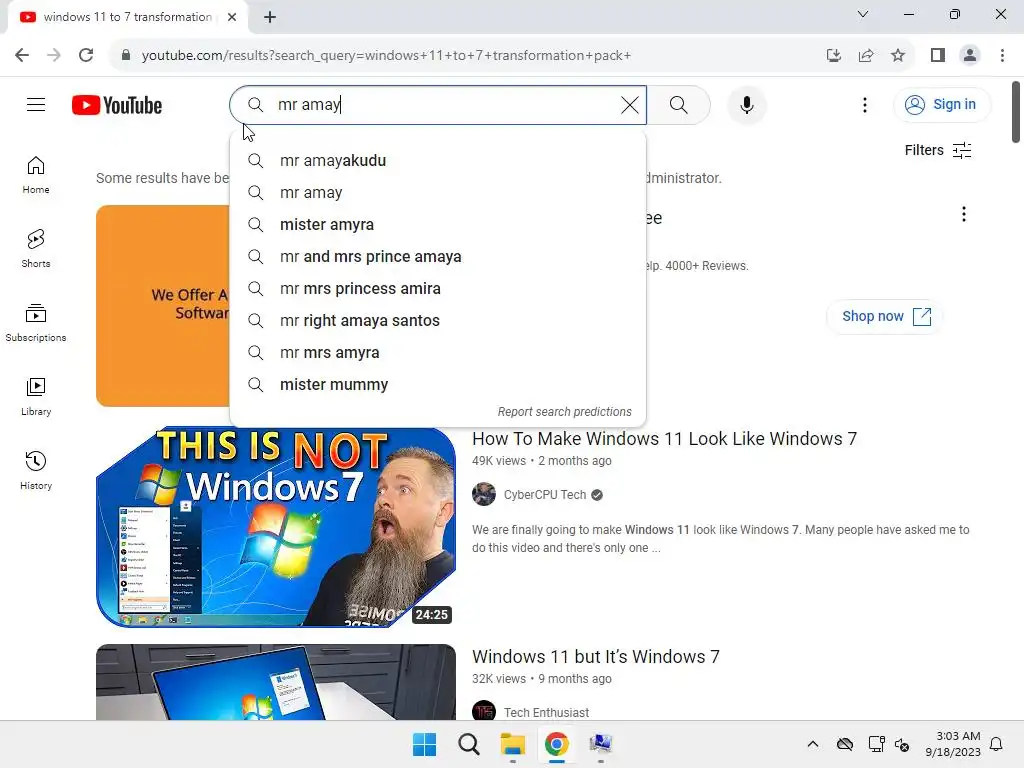Close the 'windows 11 to 7 transformation' tab
Image resolution: width=1024 pixels, height=768 pixels.
[x=232, y=17]
